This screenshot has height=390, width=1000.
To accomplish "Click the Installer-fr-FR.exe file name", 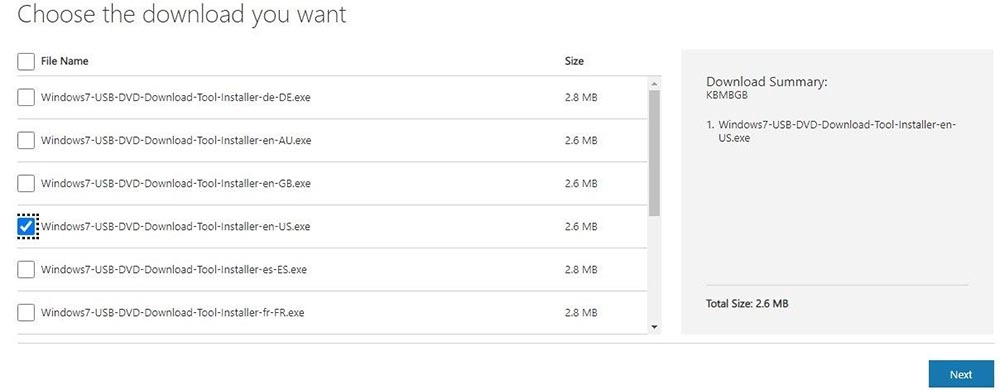I will [173, 313].
